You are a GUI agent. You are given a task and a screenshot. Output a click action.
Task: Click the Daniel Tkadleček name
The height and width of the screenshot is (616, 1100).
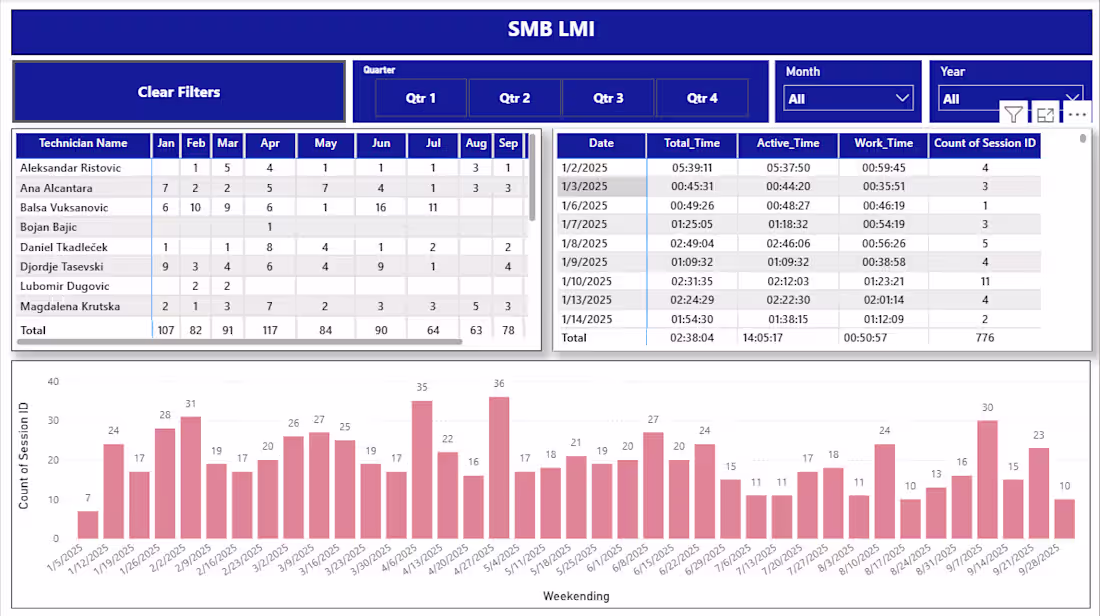pos(64,247)
